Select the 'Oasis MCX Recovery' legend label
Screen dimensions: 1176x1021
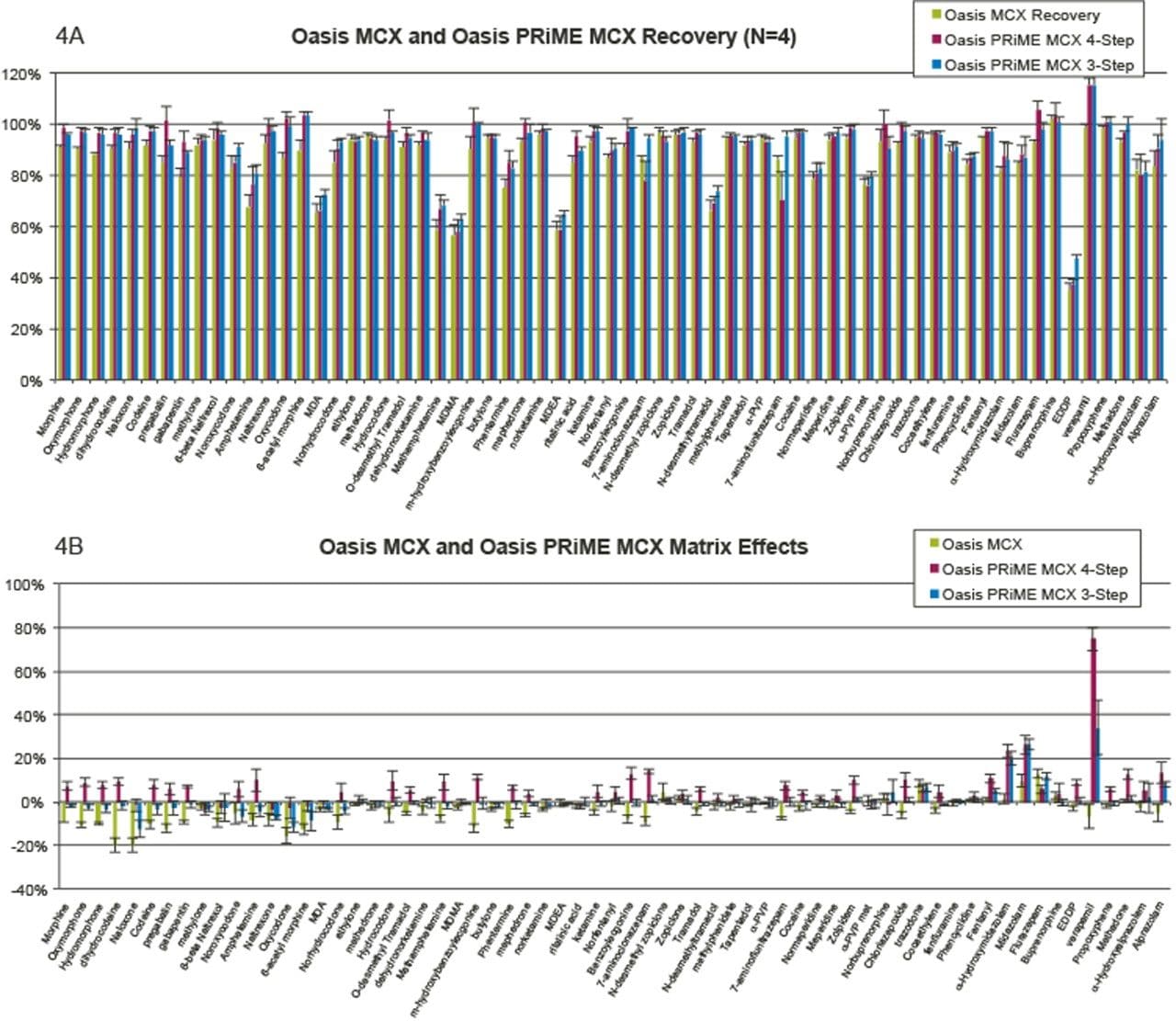(x=1022, y=16)
